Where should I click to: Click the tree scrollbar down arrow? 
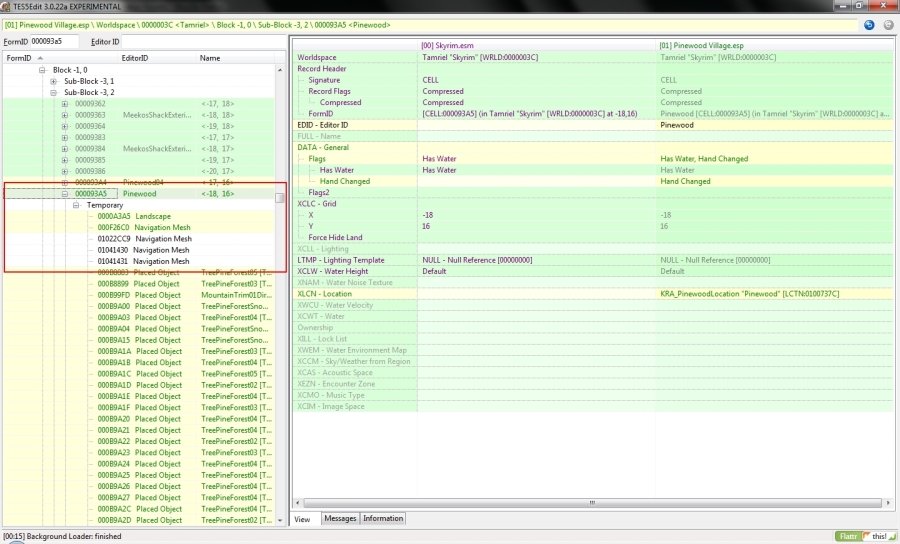280,520
